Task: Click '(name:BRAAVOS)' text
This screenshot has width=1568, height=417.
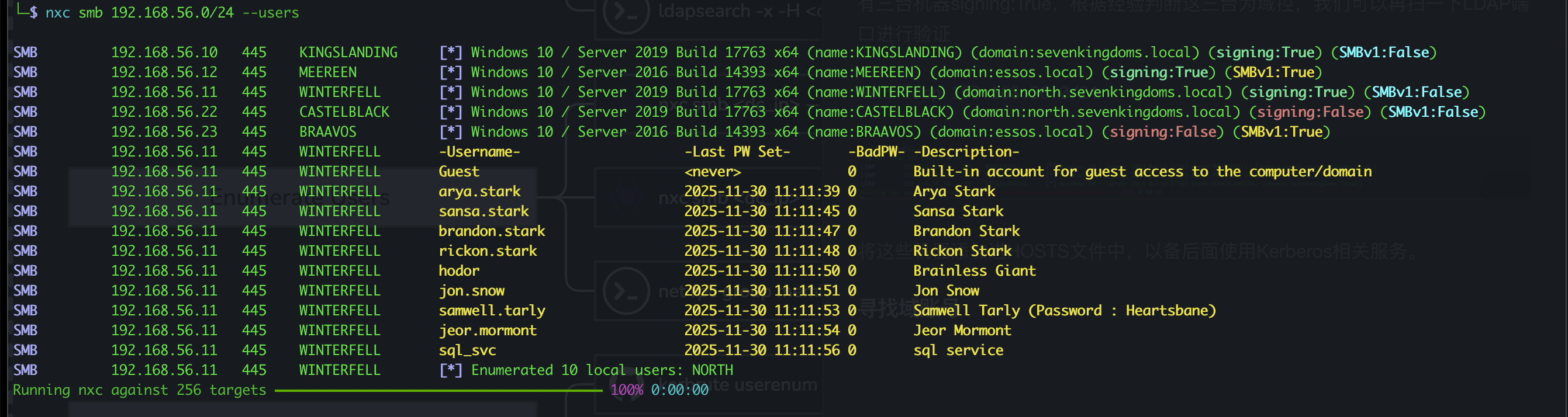Action: click(864, 132)
